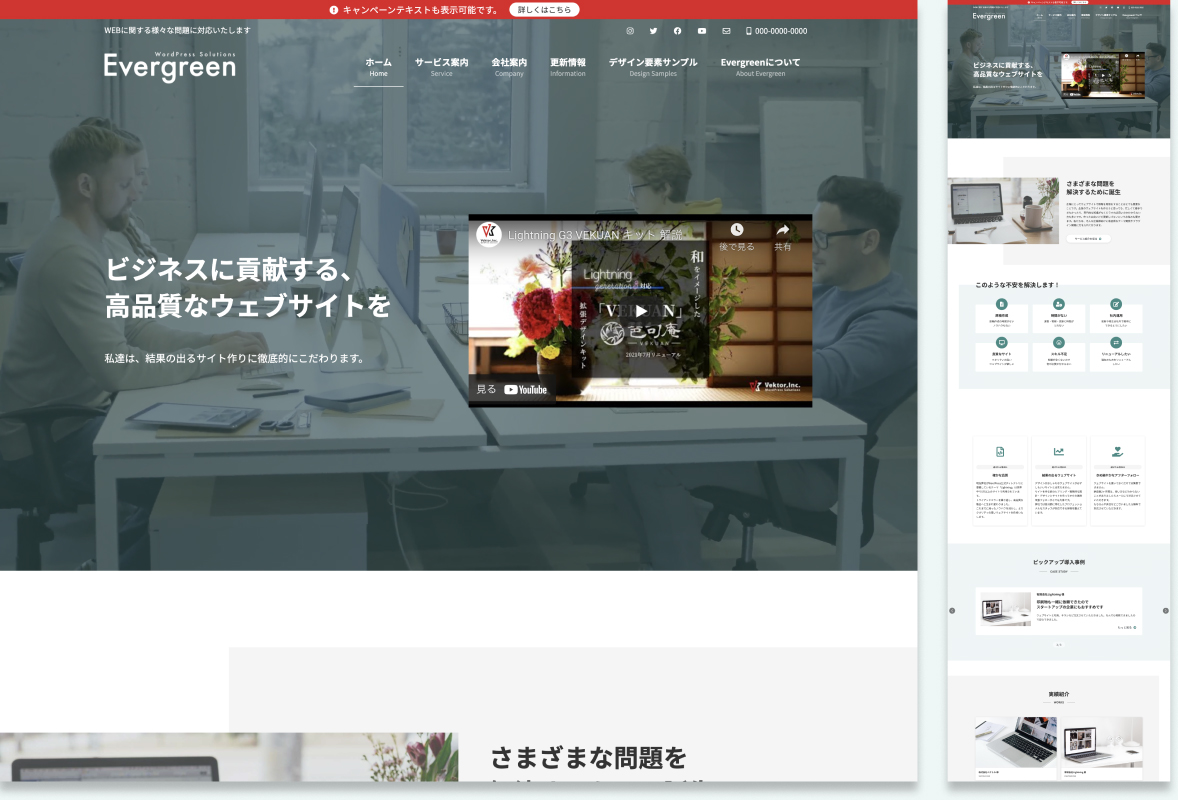The height and width of the screenshot is (800, 1178).
Task: Open the video title Lightning G3 VEKUAN キット 解説
Action: click(595, 235)
